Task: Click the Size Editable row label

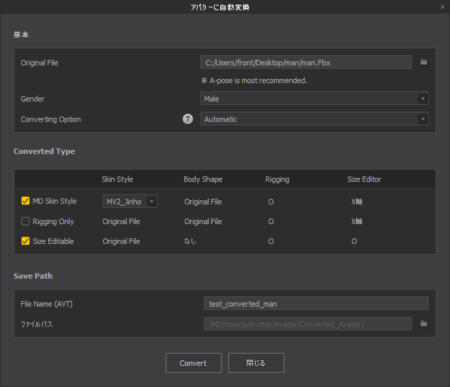Action: click(x=53, y=241)
